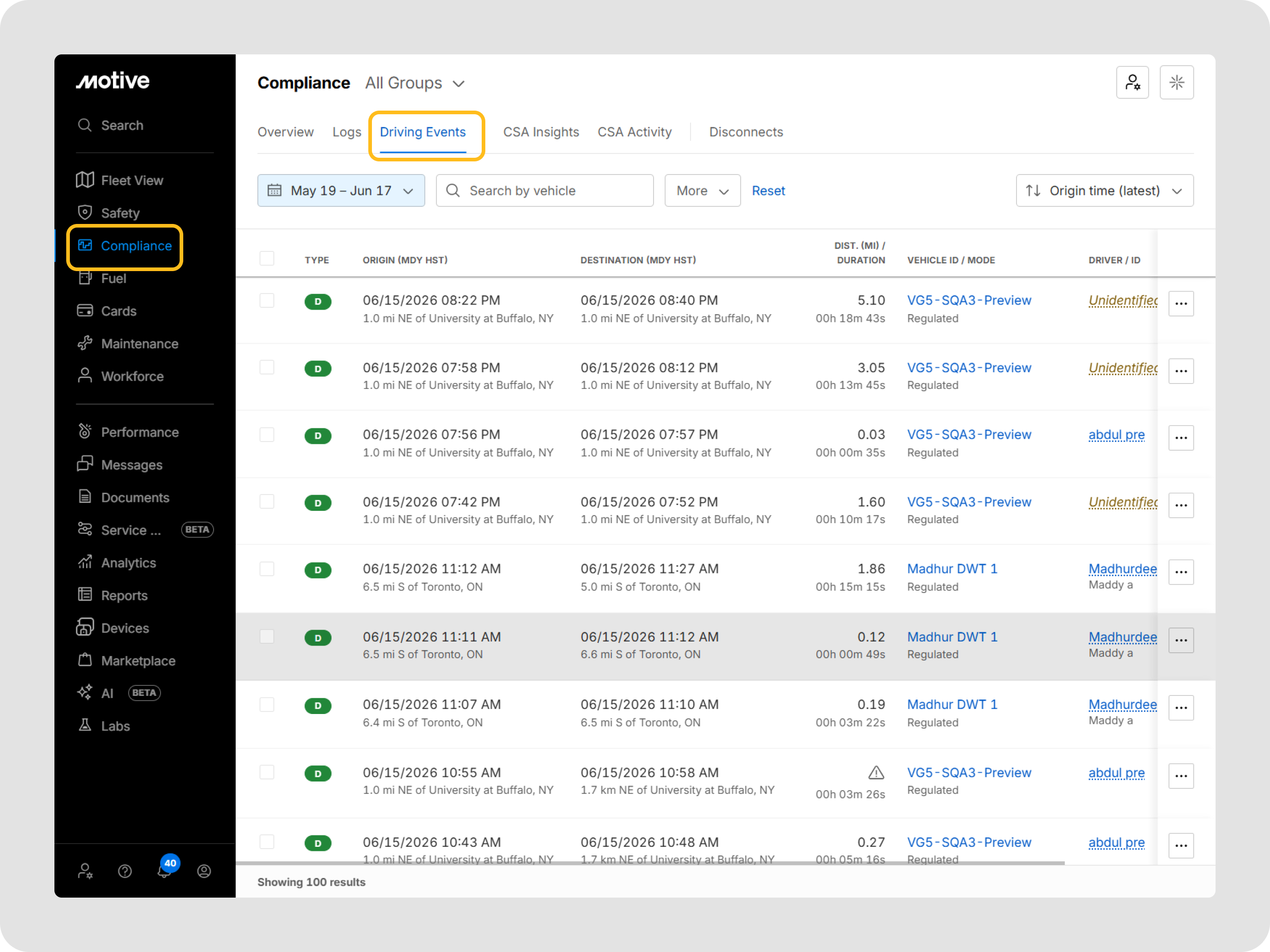Open the More filters dropdown

click(702, 190)
